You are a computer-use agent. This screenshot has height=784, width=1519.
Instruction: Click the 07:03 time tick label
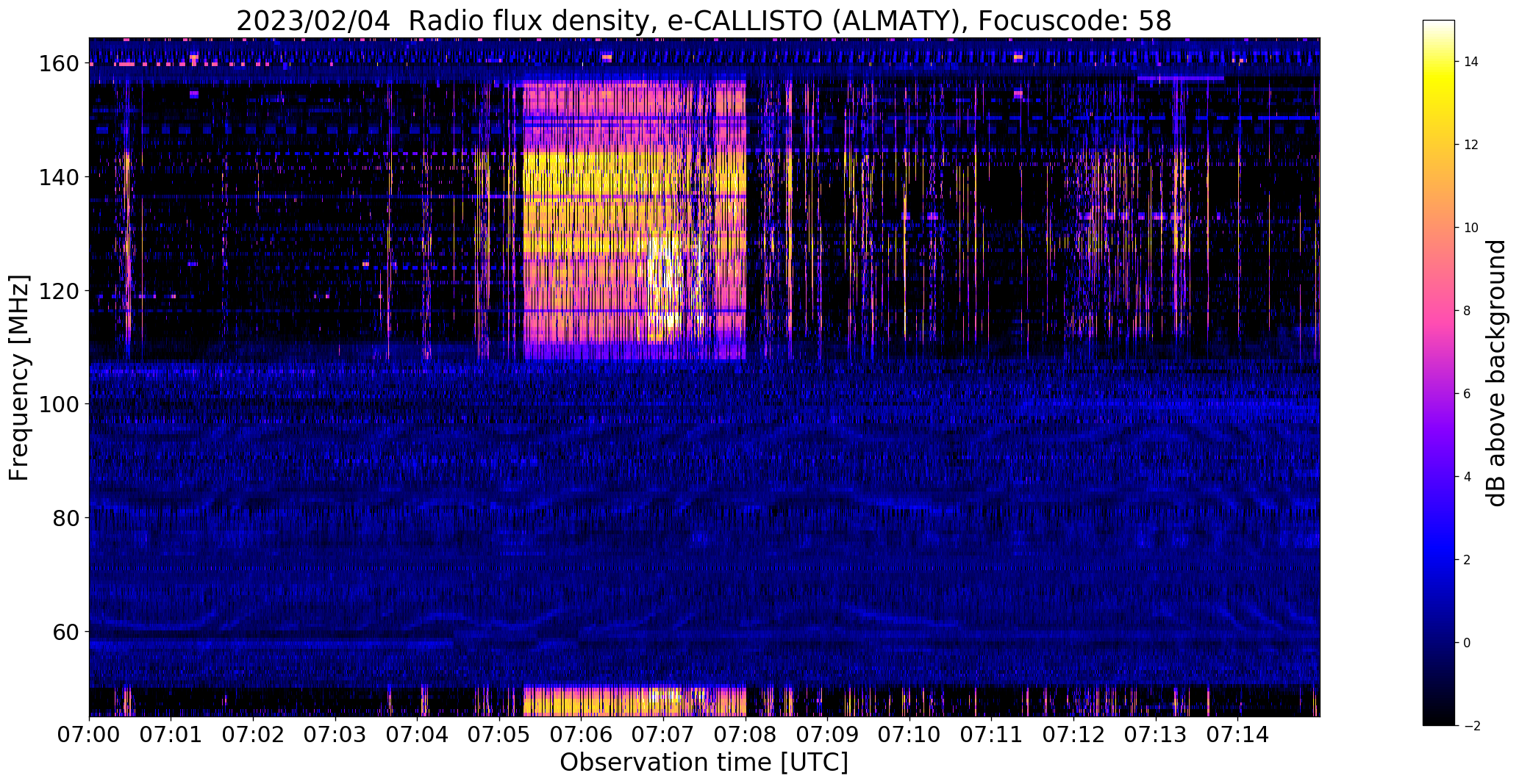pyautogui.click(x=335, y=734)
